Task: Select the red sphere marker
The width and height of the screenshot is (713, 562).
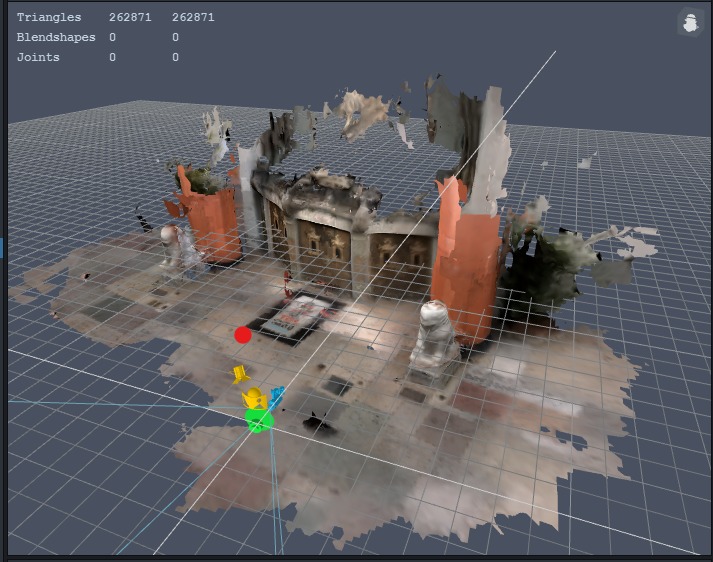Action: coord(243,335)
